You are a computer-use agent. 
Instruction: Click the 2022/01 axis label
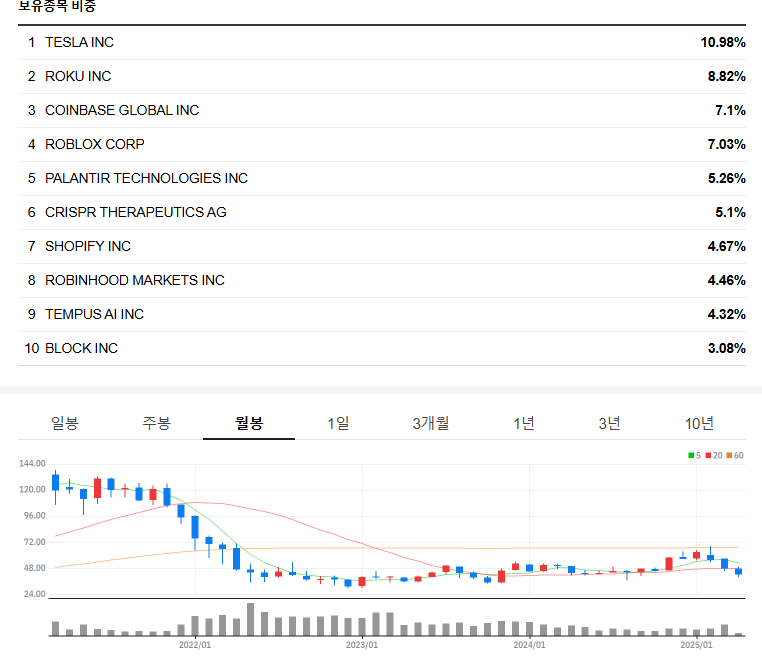(195, 645)
